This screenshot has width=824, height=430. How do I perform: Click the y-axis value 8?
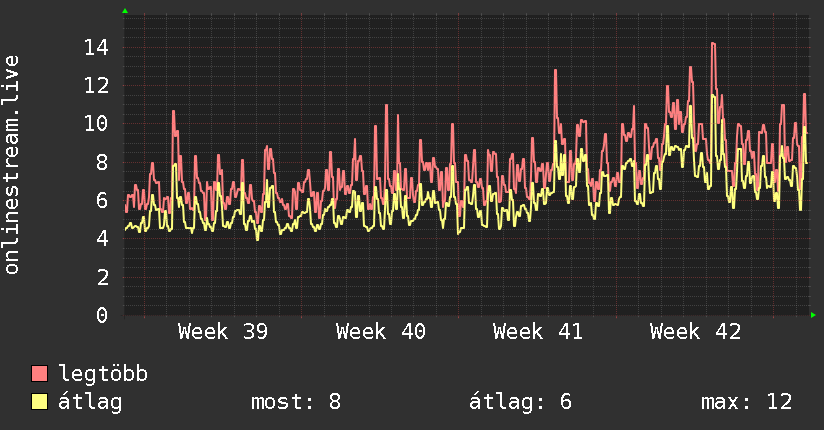[x=102, y=162]
